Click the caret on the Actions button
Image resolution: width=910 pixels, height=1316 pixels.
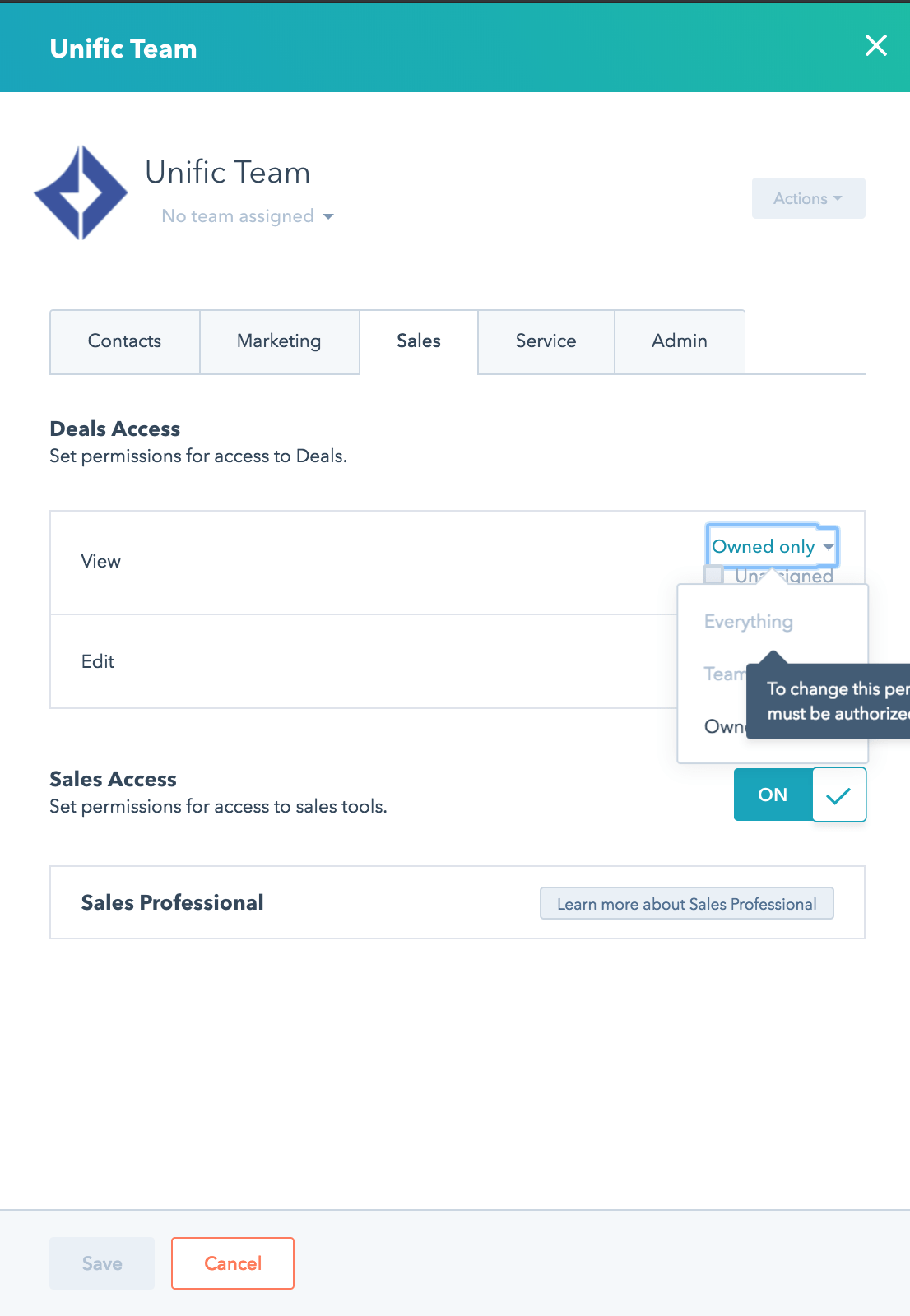point(838,198)
